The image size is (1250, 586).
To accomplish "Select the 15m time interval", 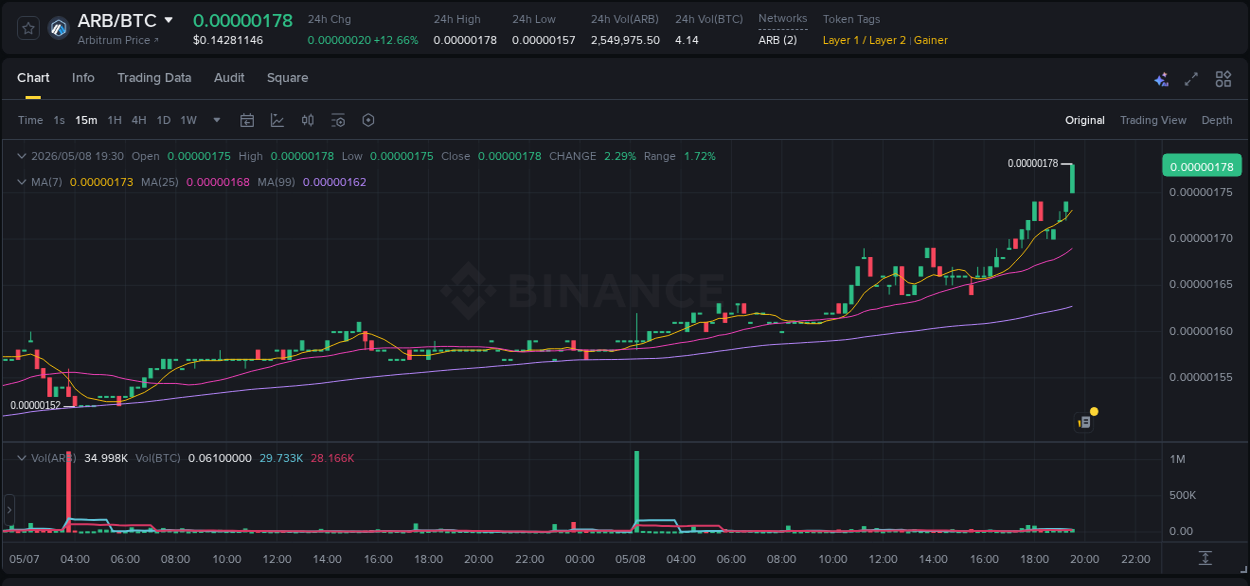I will [86, 120].
